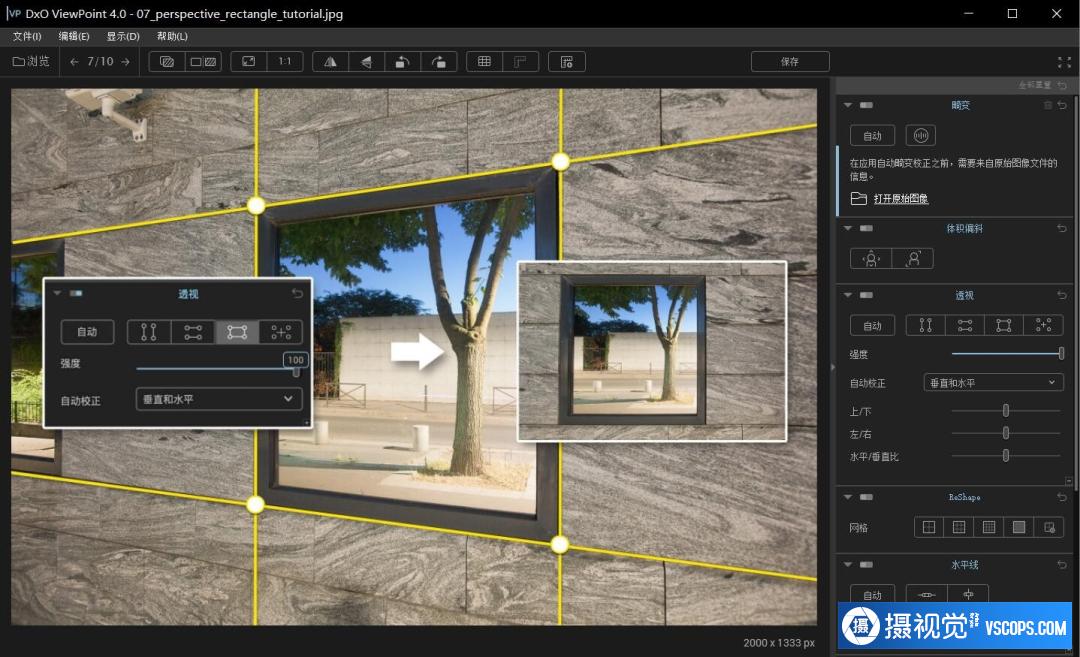Viewport: 1080px width, 657px height.
Task: Rotate the image left
Action: (x=402, y=62)
